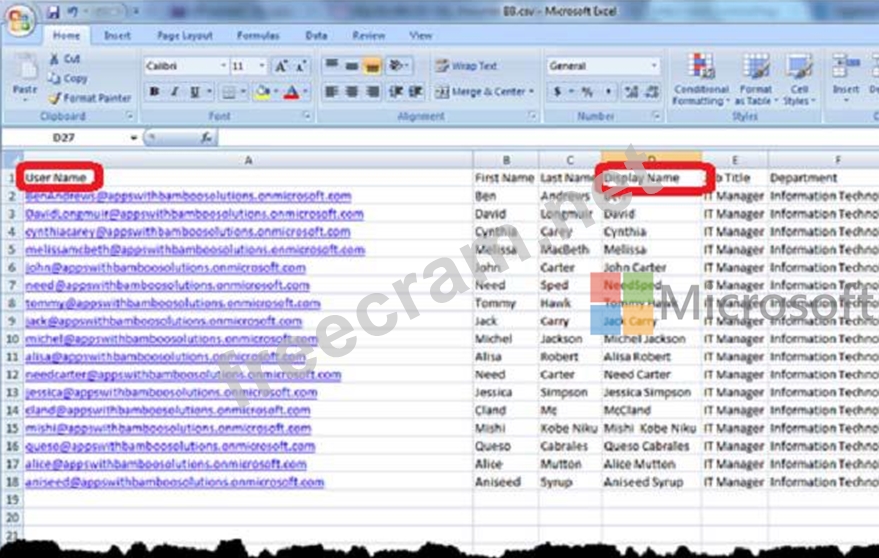Viewport: 879px width, 558px height.
Task: Cut the selected cells
Action: [65, 58]
